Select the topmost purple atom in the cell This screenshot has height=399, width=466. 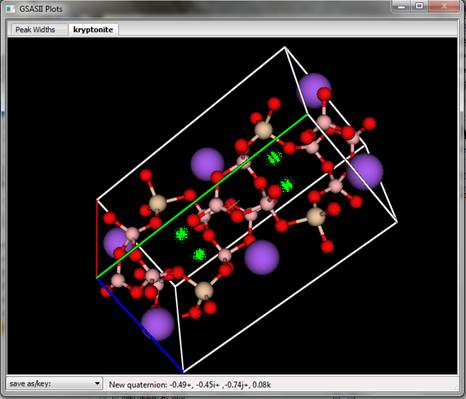coord(314,91)
